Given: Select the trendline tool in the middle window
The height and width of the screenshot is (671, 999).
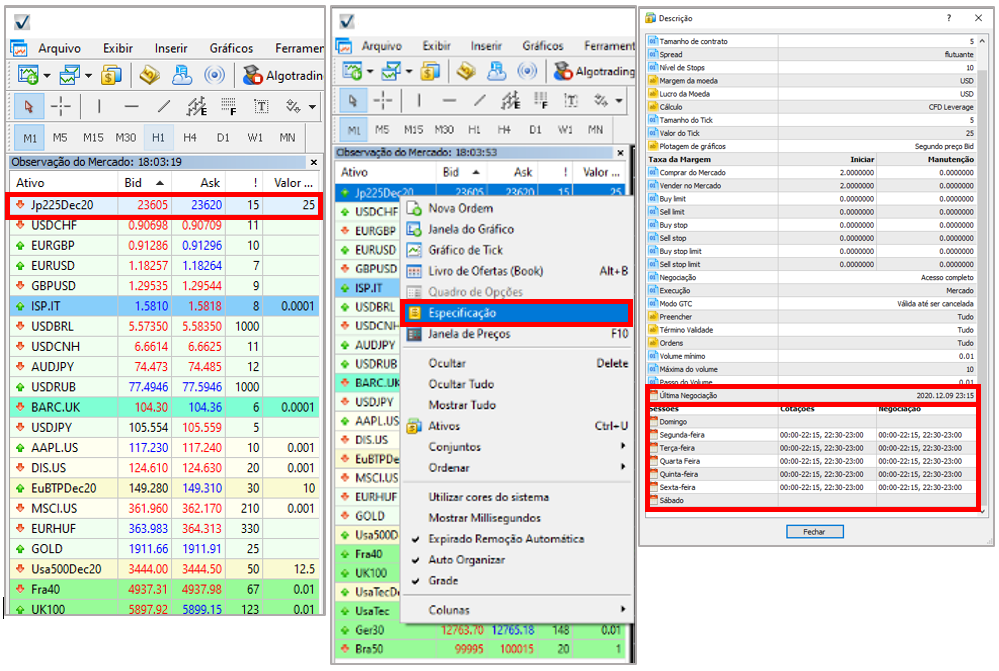Looking at the screenshot, I should pos(479,100).
